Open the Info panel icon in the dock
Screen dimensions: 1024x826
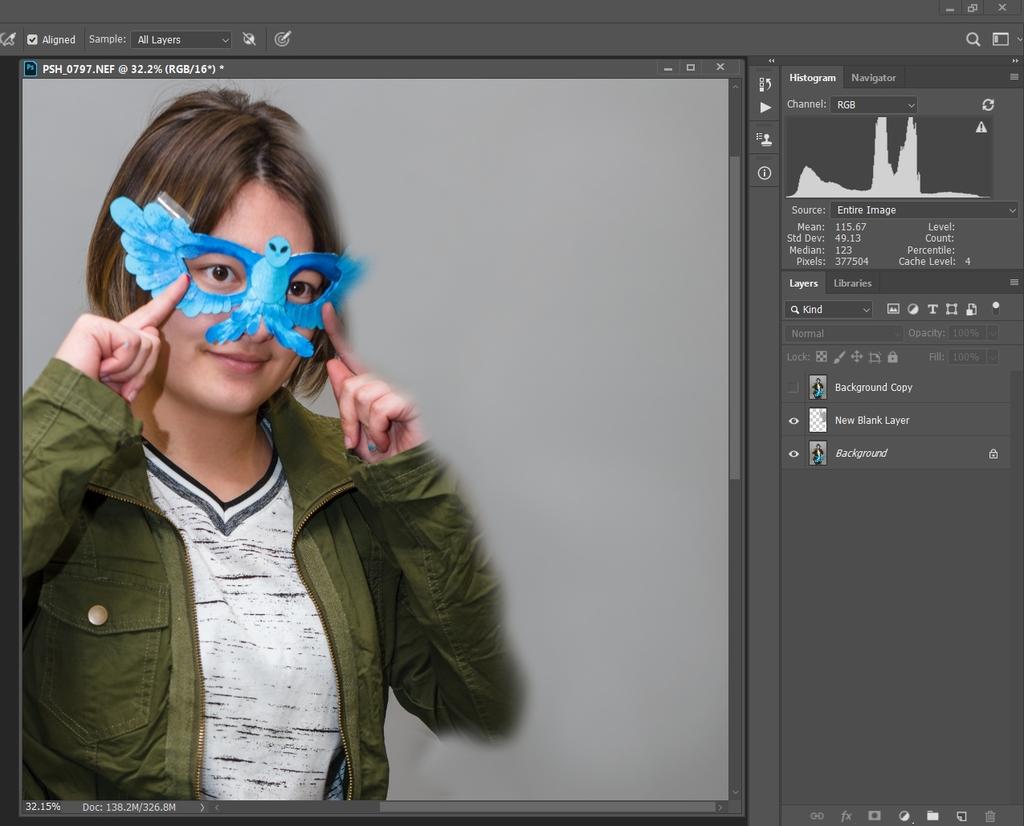pyautogui.click(x=764, y=173)
